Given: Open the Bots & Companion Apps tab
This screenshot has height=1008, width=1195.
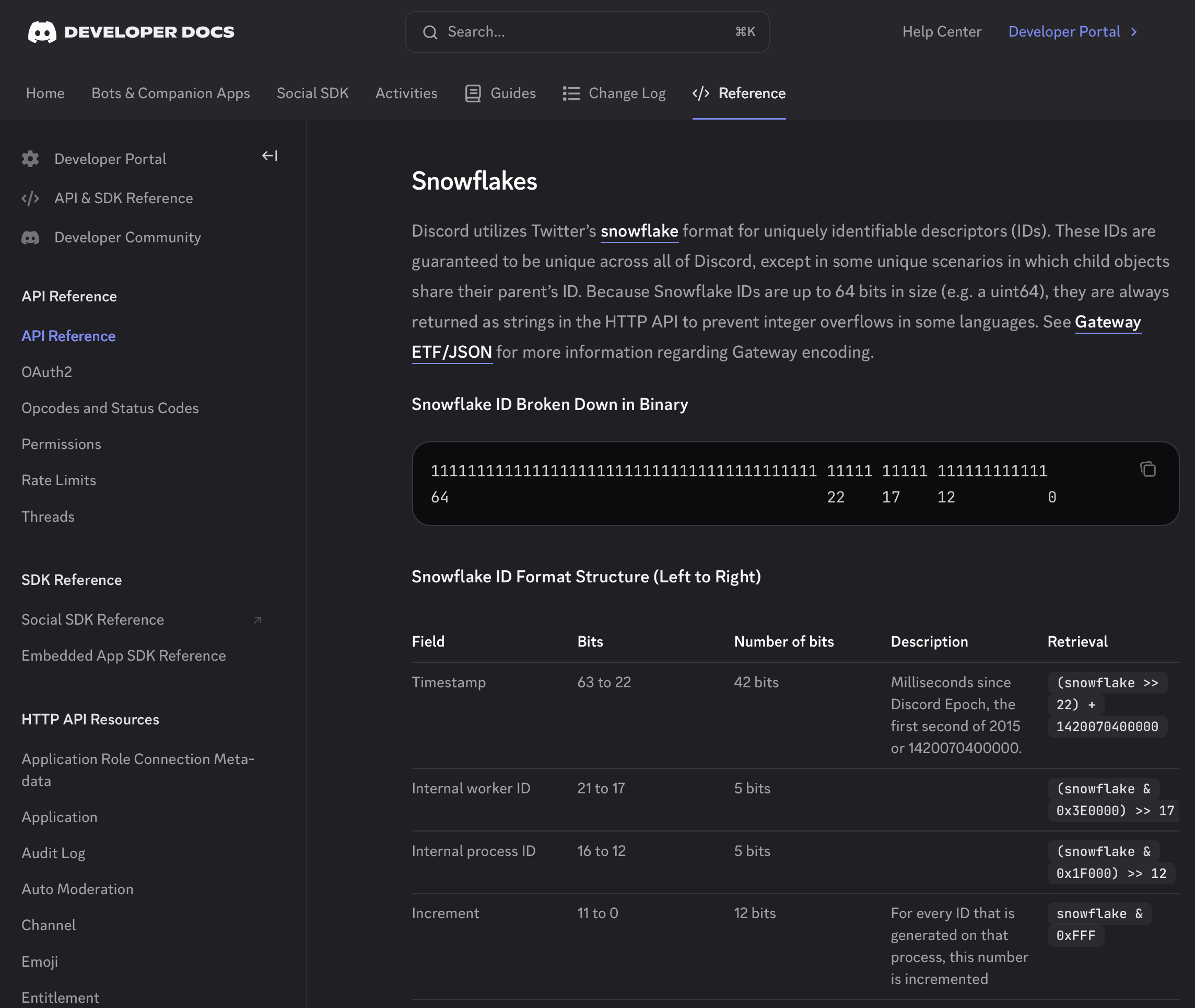Looking at the screenshot, I should [x=170, y=93].
